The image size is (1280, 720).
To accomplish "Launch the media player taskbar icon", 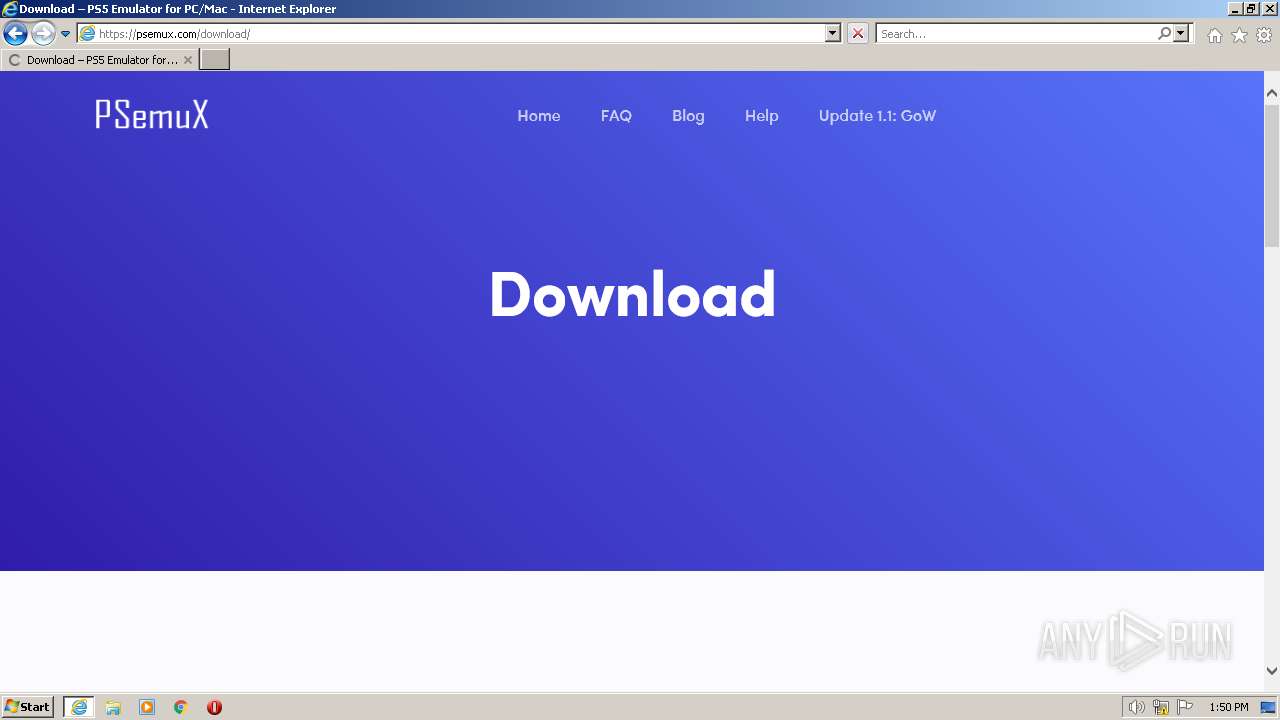I will pyautogui.click(x=147, y=707).
